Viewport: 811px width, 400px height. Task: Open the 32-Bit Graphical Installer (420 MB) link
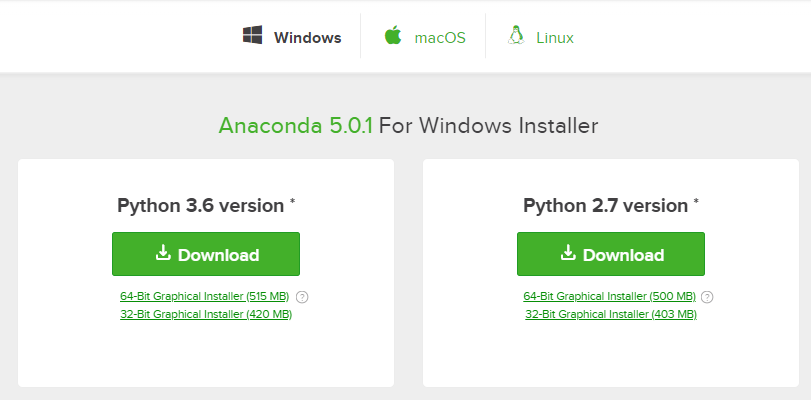(x=205, y=314)
